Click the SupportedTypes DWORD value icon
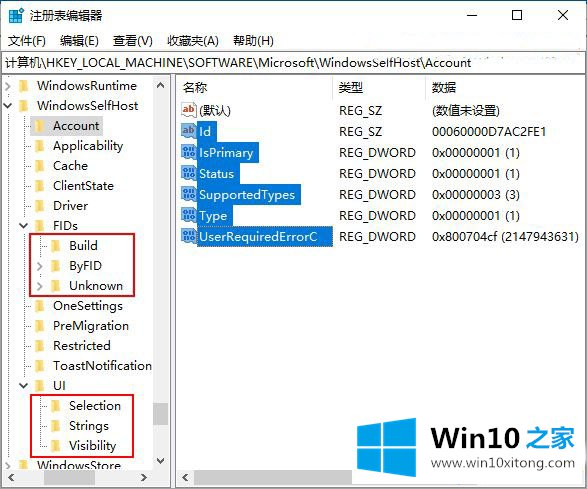The width and height of the screenshot is (587, 489). click(x=188, y=194)
